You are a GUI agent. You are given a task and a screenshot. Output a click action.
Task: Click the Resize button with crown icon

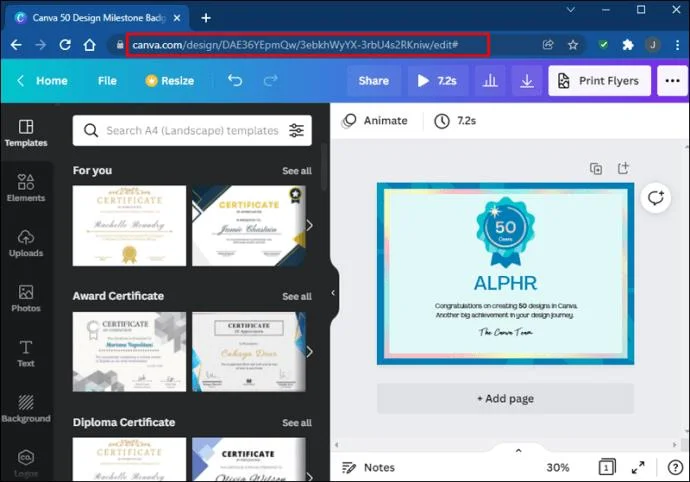click(x=170, y=81)
